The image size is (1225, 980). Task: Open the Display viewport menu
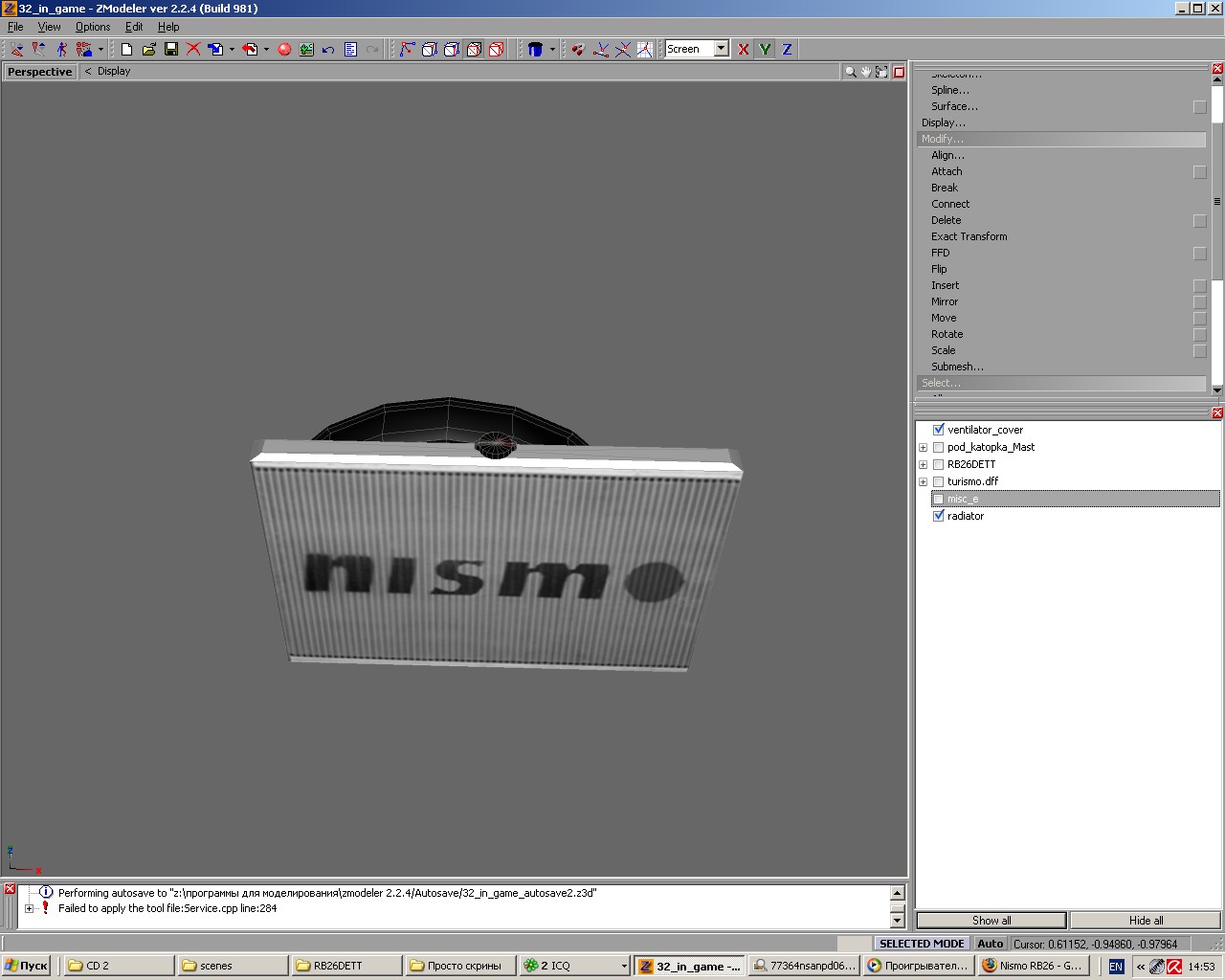click(114, 71)
